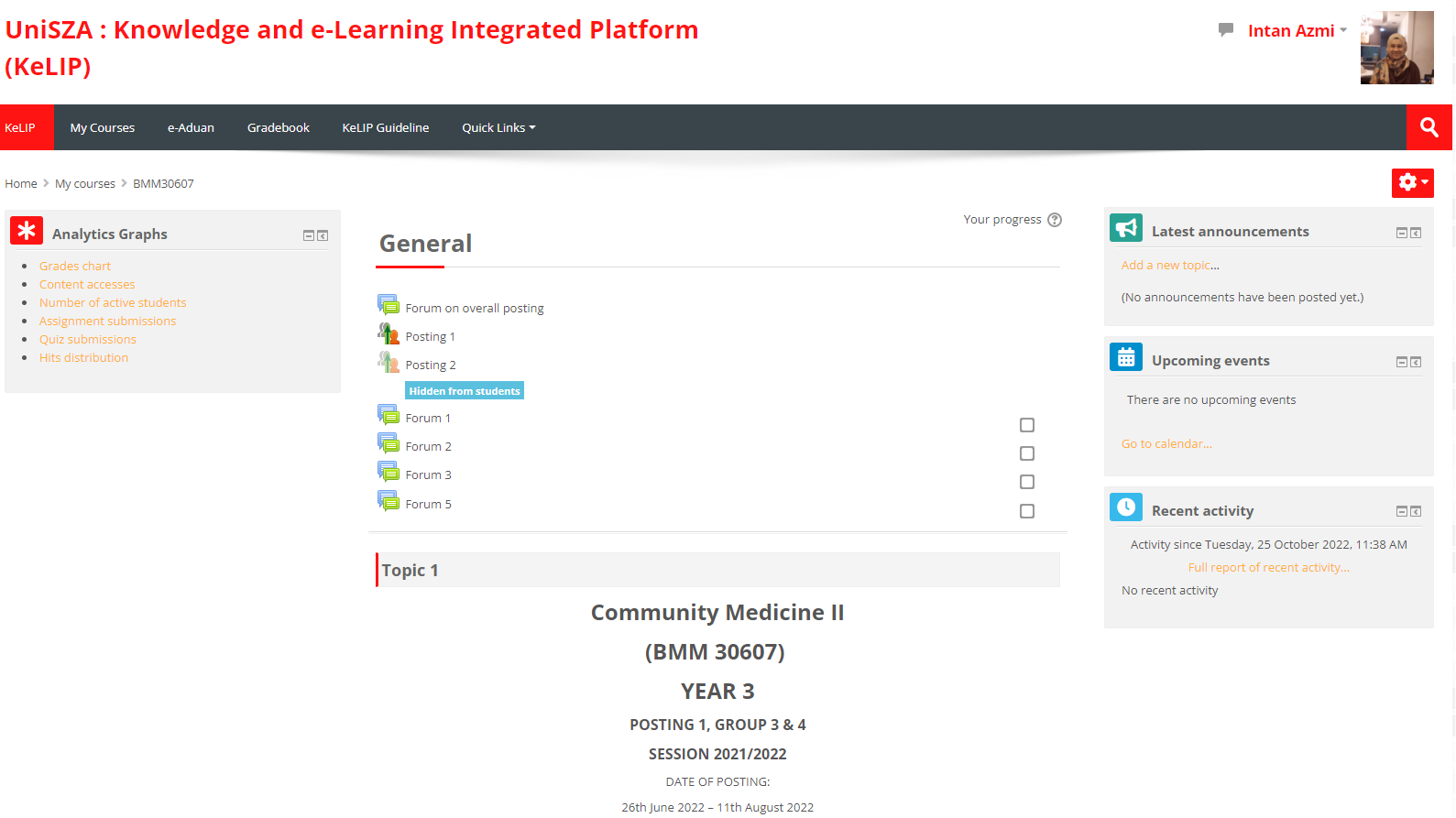Click the Upcoming events calendar icon
The image size is (1456, 818).
1126,356
